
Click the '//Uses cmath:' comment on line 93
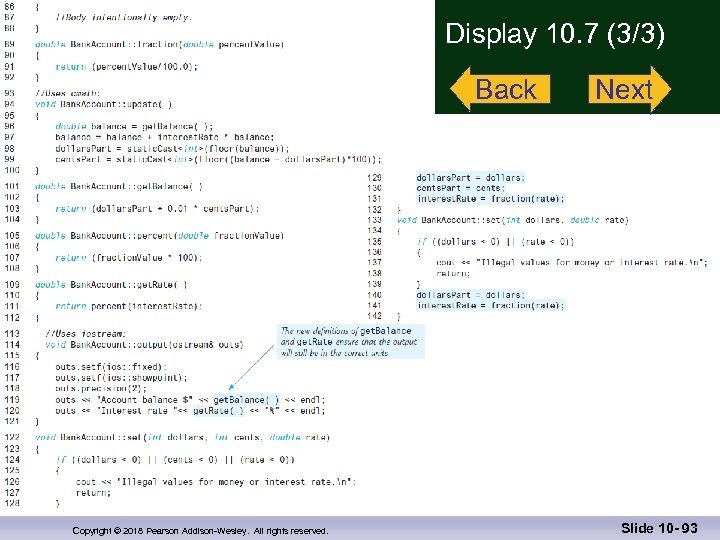pos(68,93)
